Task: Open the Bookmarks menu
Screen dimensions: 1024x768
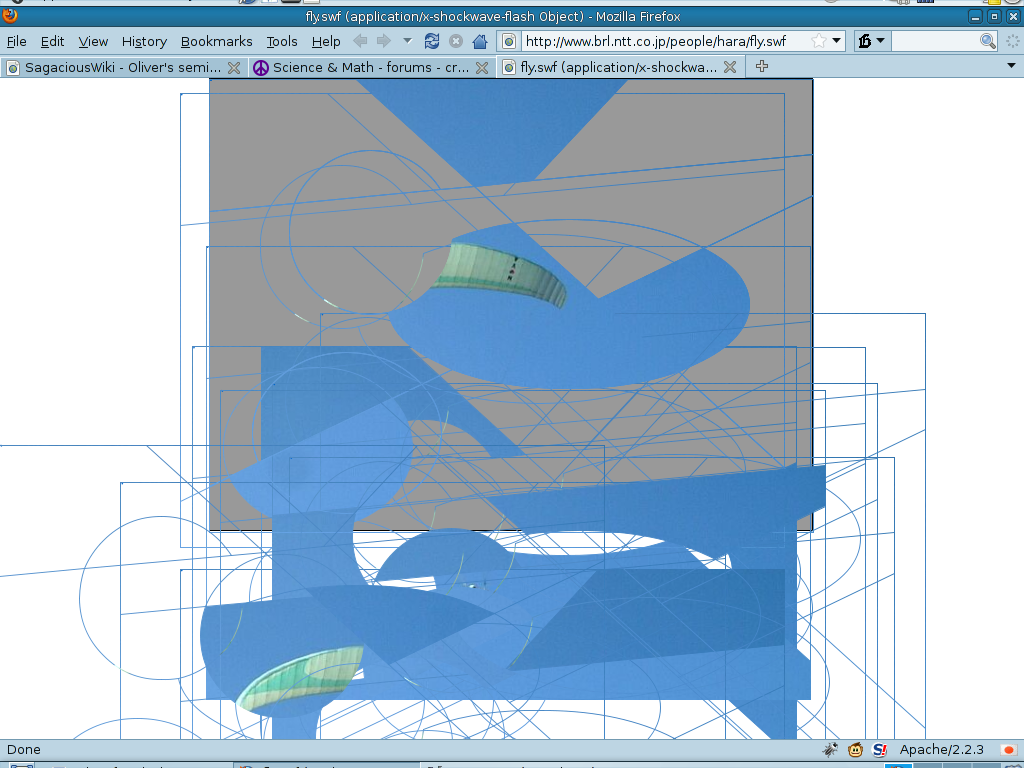Action: click(216, 41)
